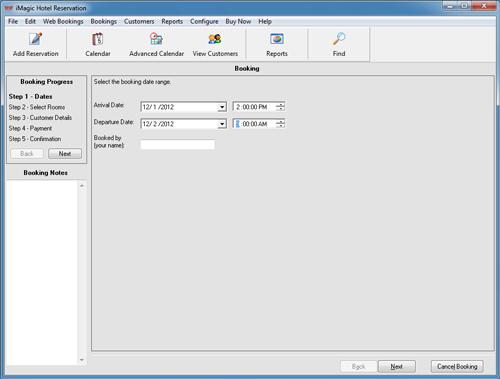The width and height of the screenshot is (500, 379).
Task: Minimize the iMagic Hotel Reservation window
Action: (450, 6)
